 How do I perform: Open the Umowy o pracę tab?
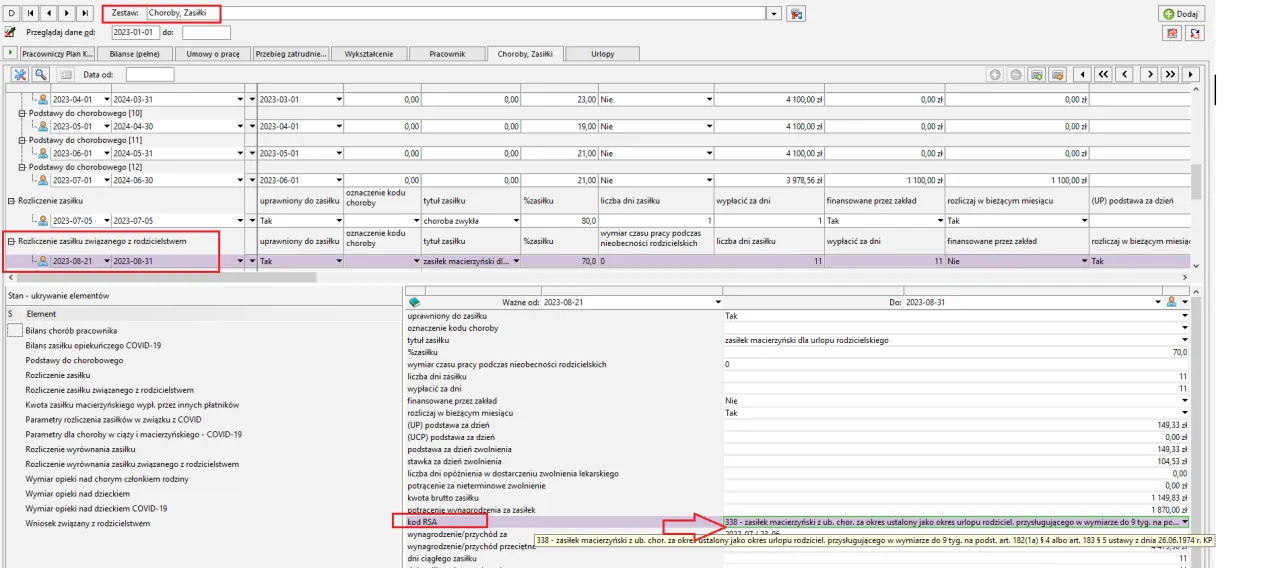[x=213, y=53]
